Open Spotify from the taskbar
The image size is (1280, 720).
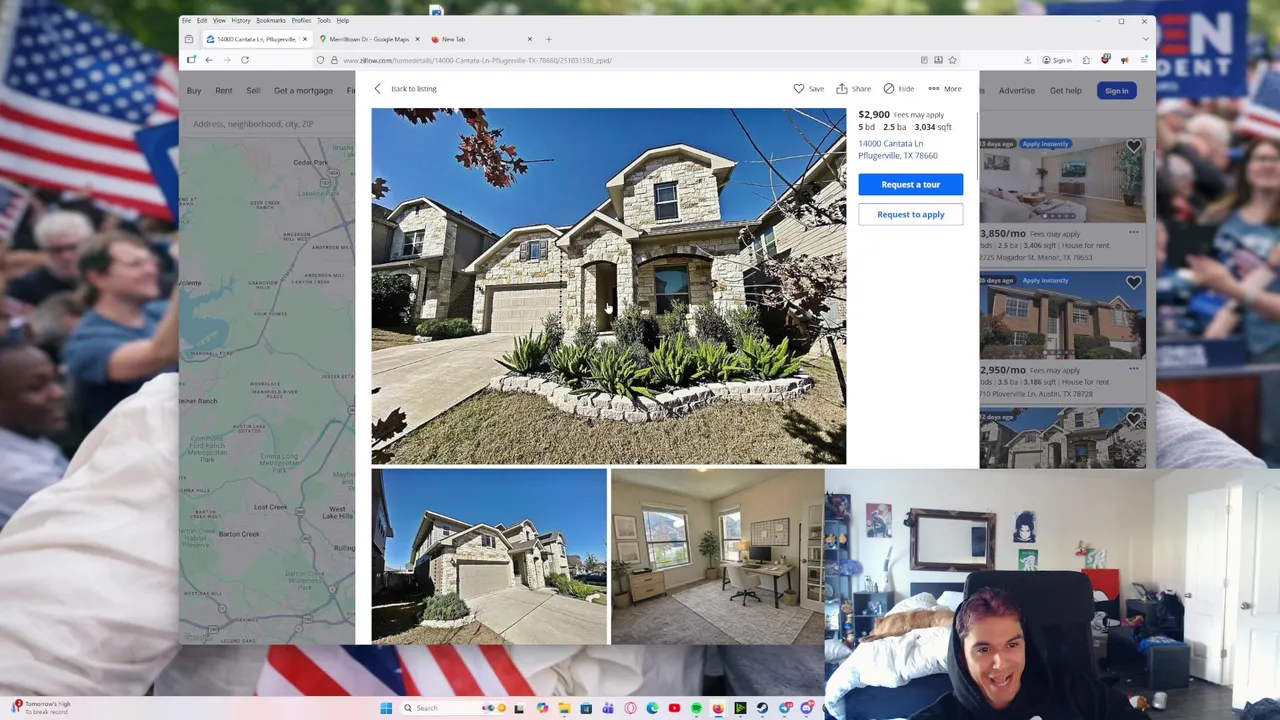coord(696,708)
